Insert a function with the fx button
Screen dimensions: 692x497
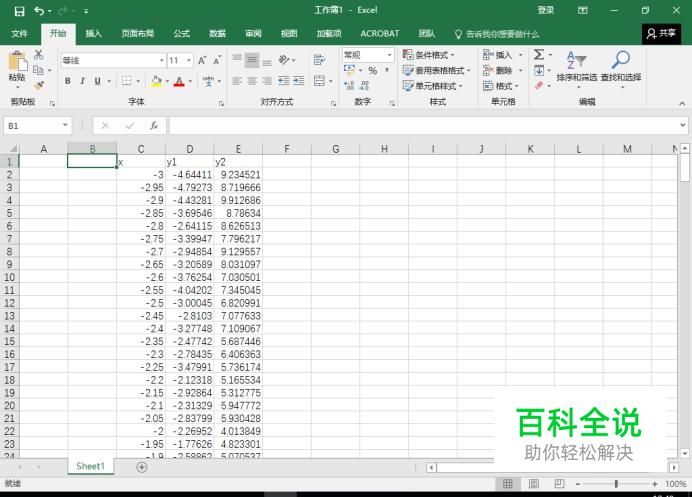154,126
